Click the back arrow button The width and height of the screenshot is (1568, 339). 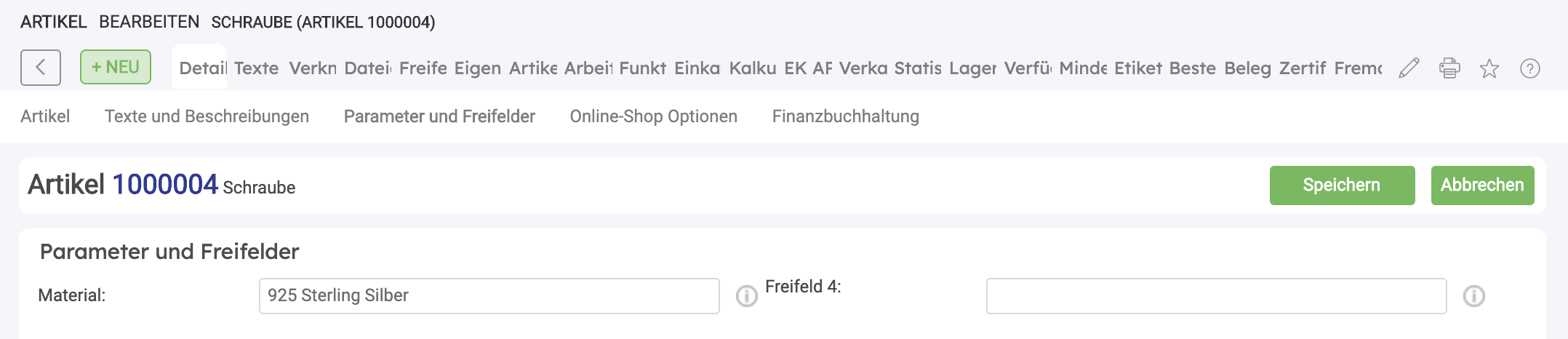pyautogui.click(x=41, y=68)
